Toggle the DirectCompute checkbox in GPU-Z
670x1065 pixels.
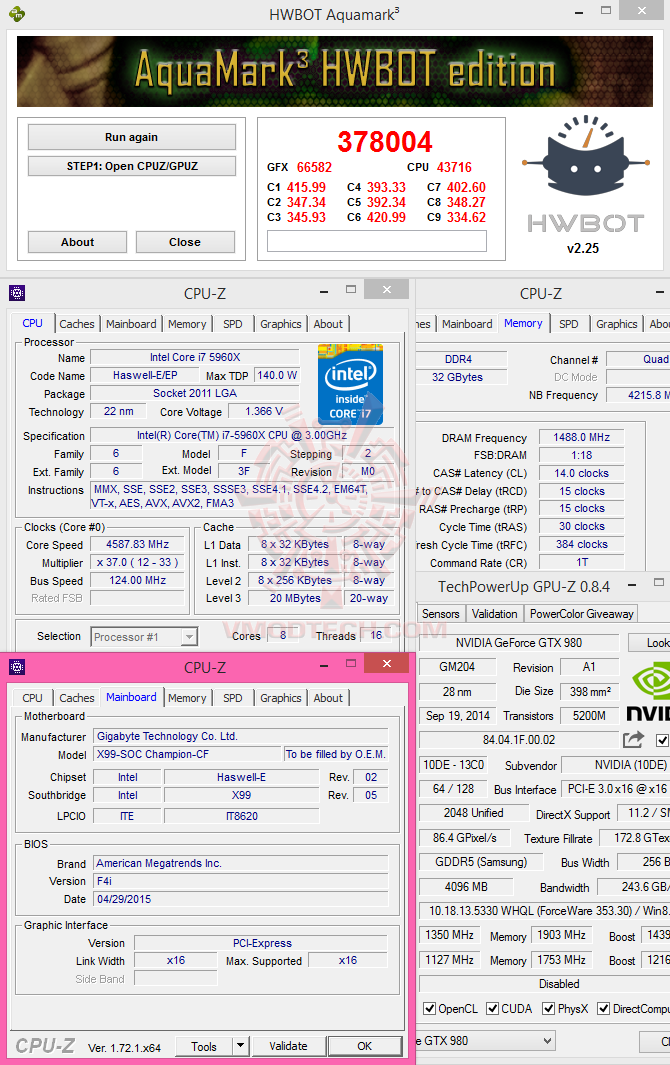[x=603, y=1009]
